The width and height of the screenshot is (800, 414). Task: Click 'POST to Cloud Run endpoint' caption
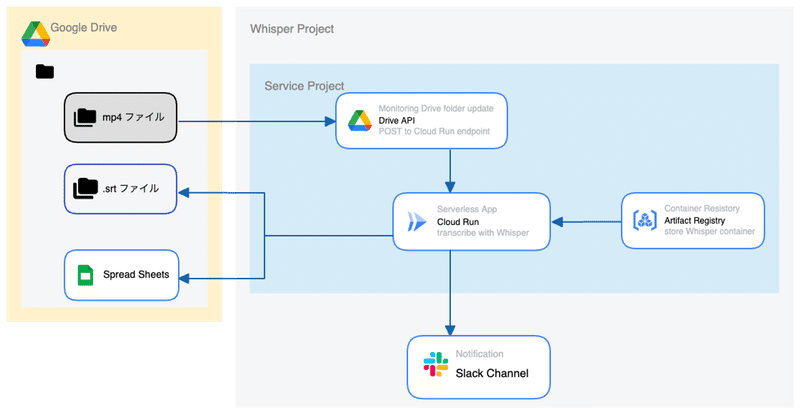(x=434, y=132)
